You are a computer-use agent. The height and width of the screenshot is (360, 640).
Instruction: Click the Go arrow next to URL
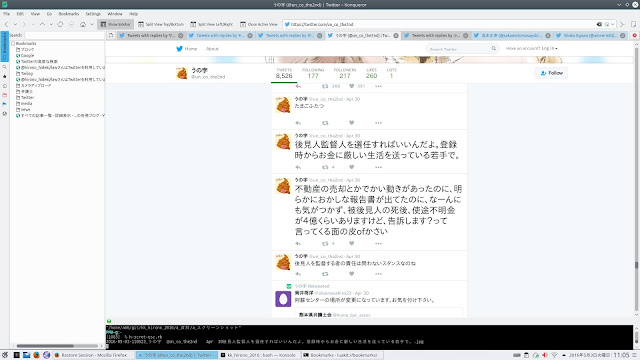pos(622,24)
